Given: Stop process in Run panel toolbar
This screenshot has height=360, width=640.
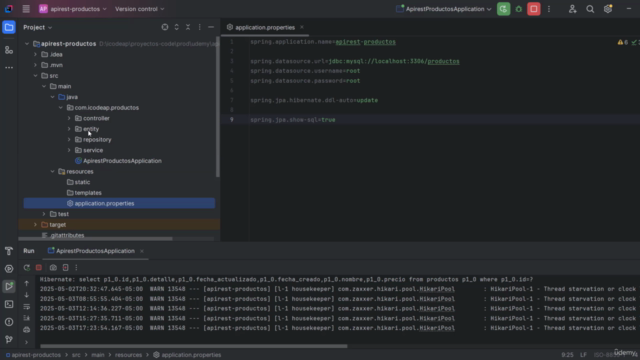Looking at the screenshot, I should (x=39, y=267).
